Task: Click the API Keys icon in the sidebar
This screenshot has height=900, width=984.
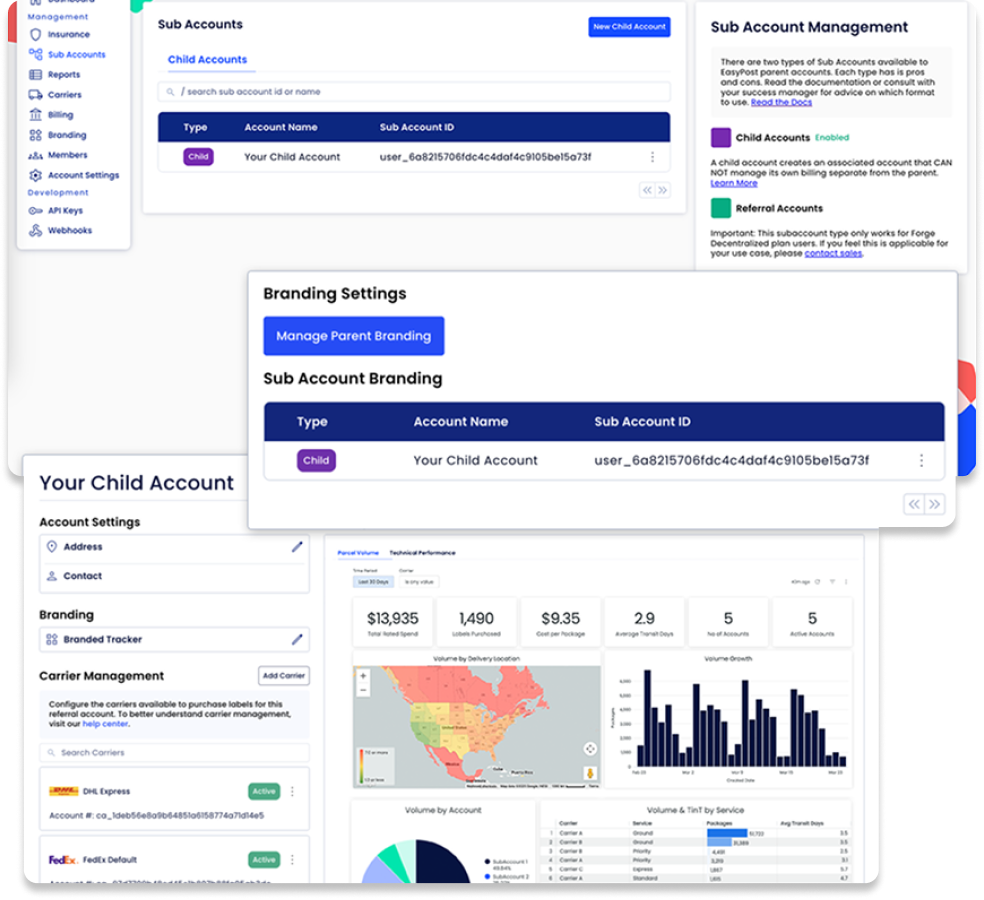Action: point(36,211)
